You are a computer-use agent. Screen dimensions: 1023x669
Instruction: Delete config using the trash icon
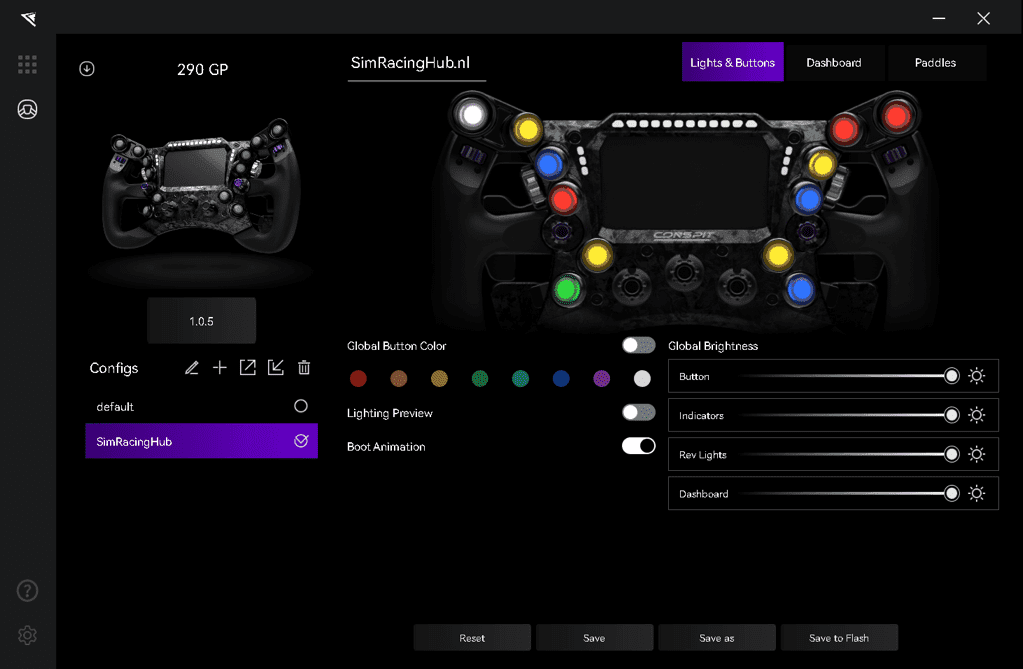(x=304, y=368)
